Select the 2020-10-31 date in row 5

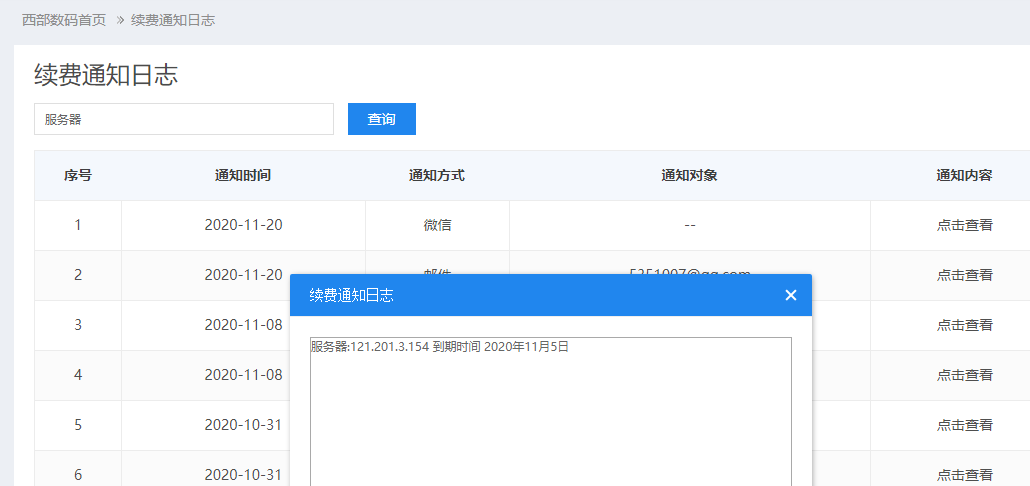tap(243, 425)
